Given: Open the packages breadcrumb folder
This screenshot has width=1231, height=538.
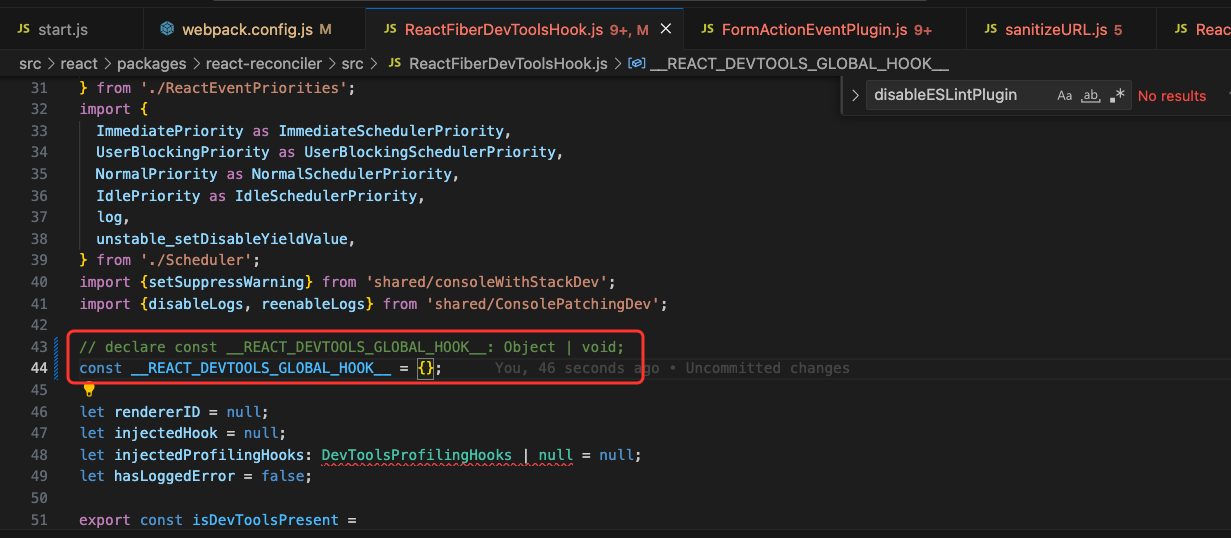Looking at the screenshot, I should point(152,64).
